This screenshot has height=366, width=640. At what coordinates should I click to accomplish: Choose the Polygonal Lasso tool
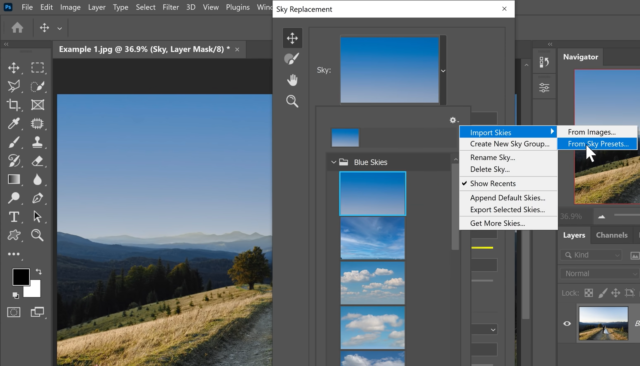point(13,86)
